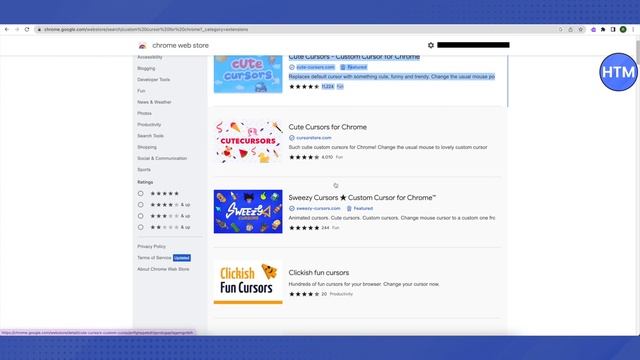
Task: Click the Productivity tag under Clickish fun cursors
Action: (x=341, y=294)
